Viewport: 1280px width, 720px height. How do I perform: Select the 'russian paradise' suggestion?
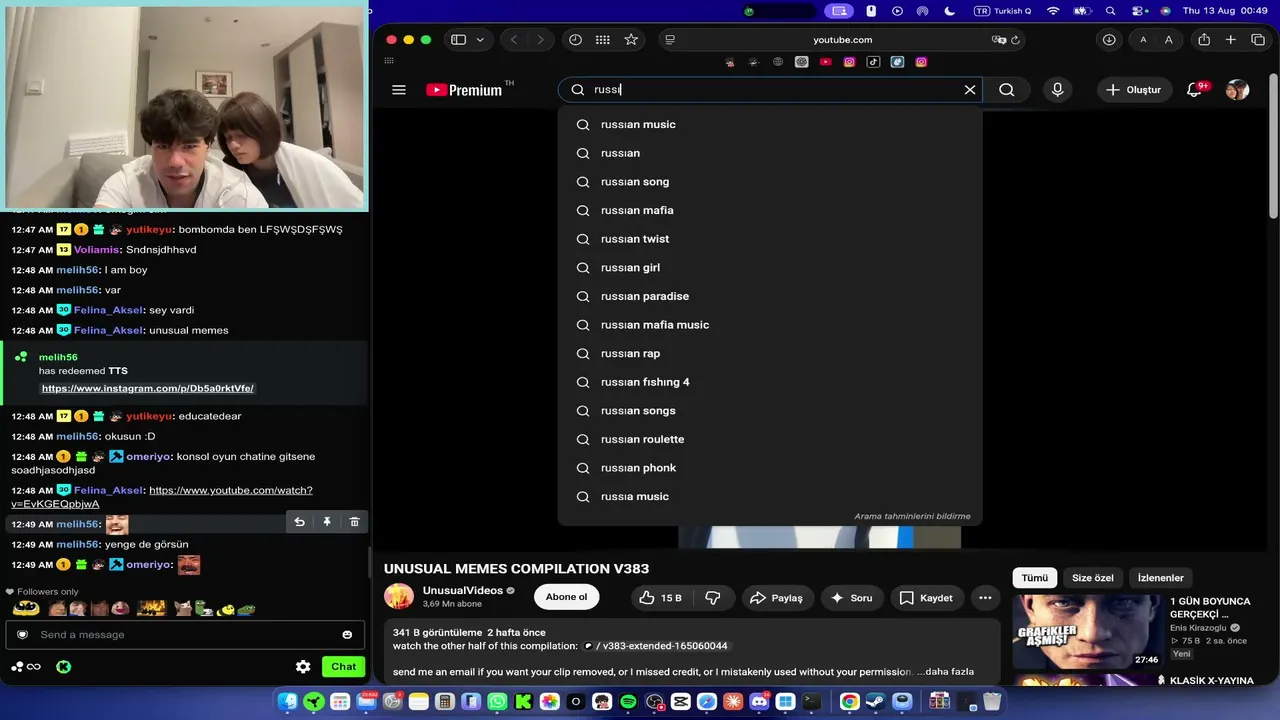click(x=770, y=297)
